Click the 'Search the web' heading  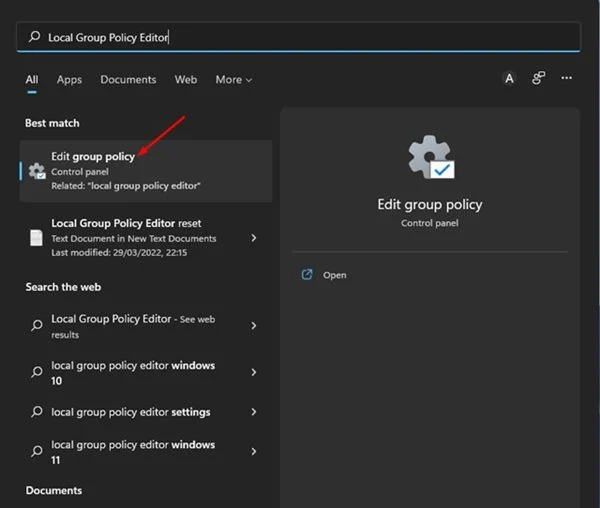[x=63, y=287]
